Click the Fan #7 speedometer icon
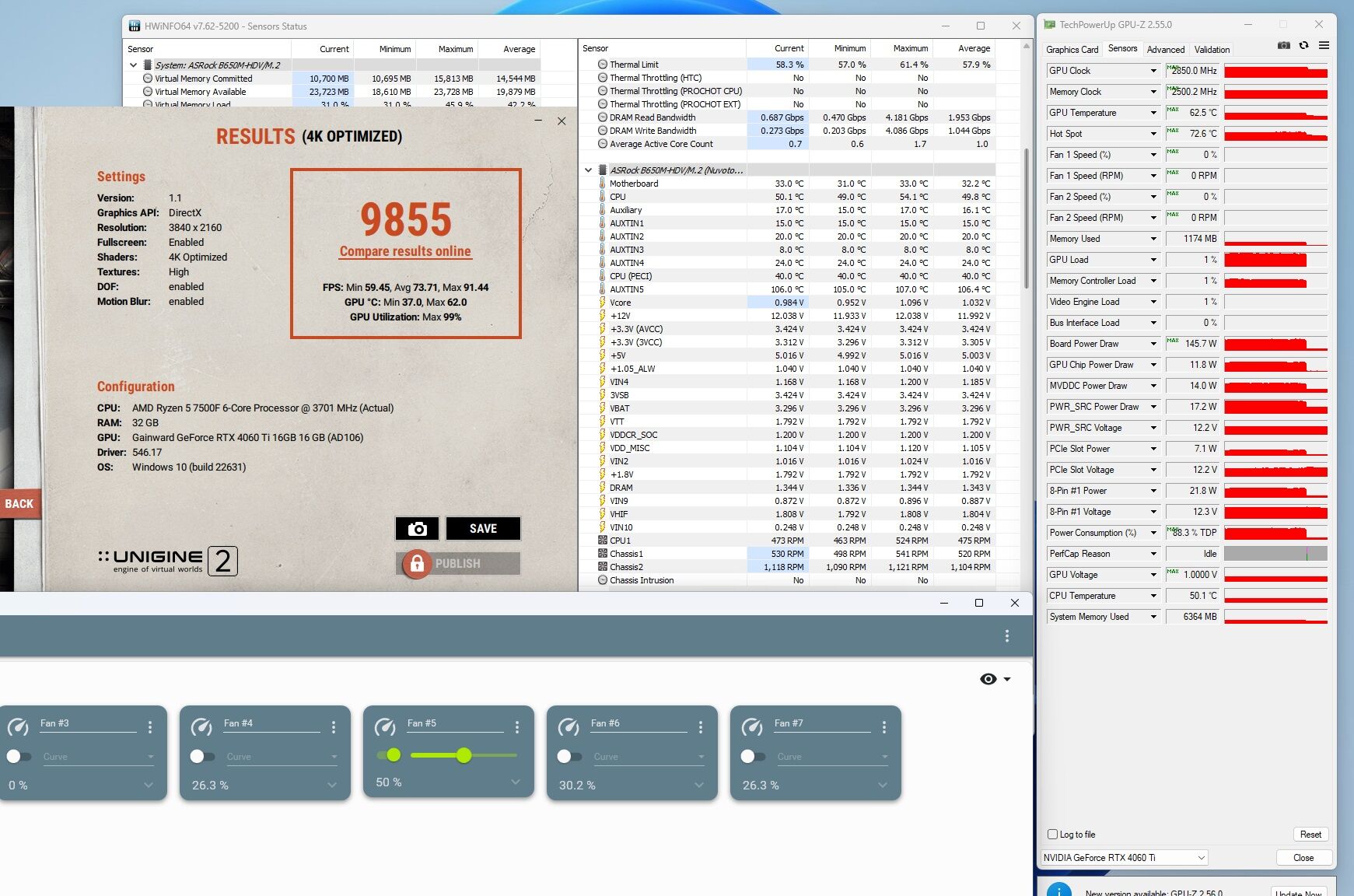The image size is (1354, 896). (x=752, y=727)
